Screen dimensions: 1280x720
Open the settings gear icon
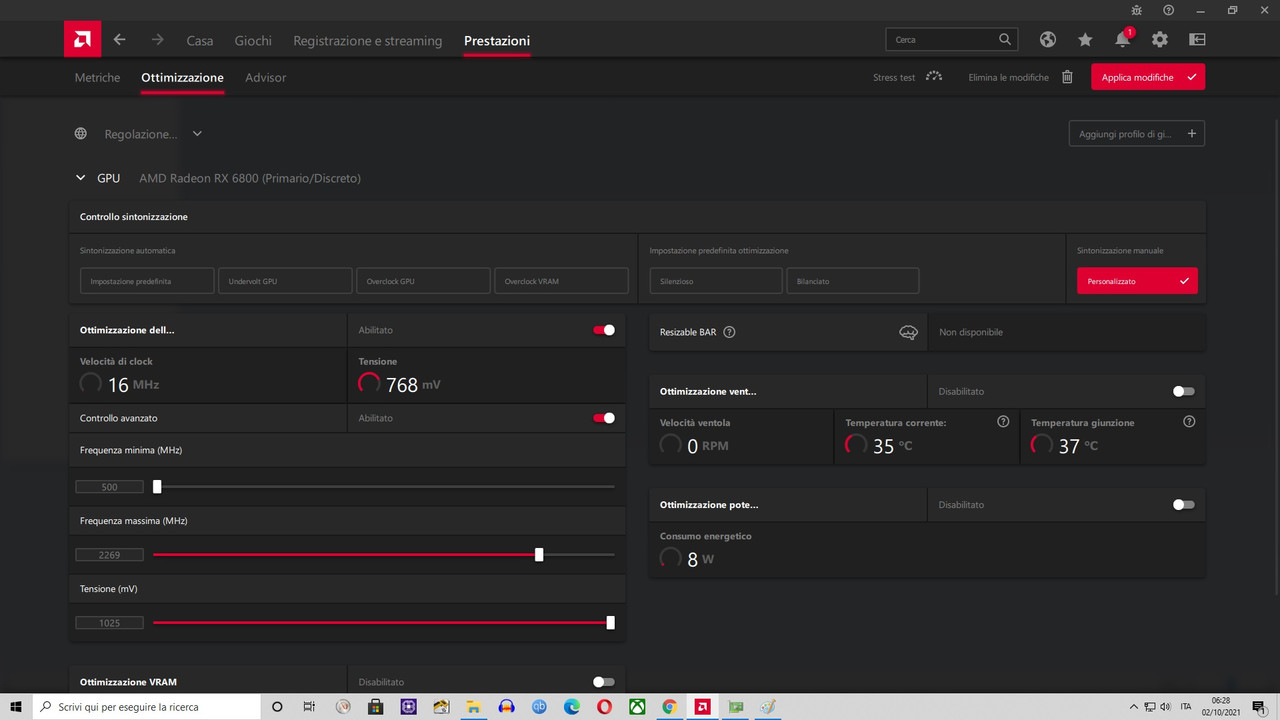click(1160, 40)
